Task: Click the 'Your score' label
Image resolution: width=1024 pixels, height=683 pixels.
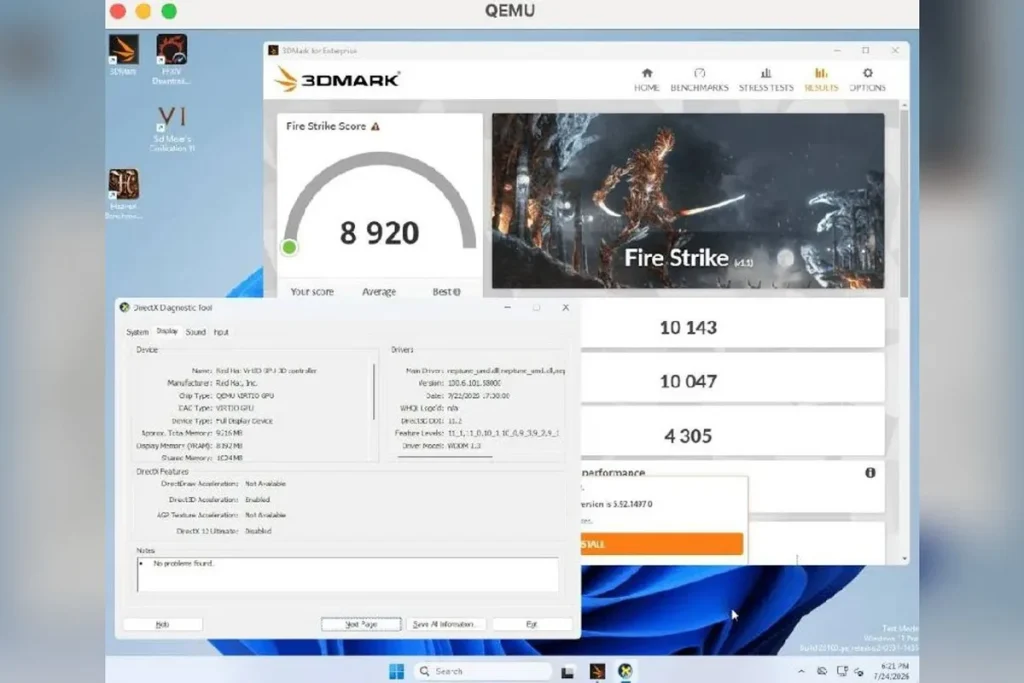Action: [312, 292]
